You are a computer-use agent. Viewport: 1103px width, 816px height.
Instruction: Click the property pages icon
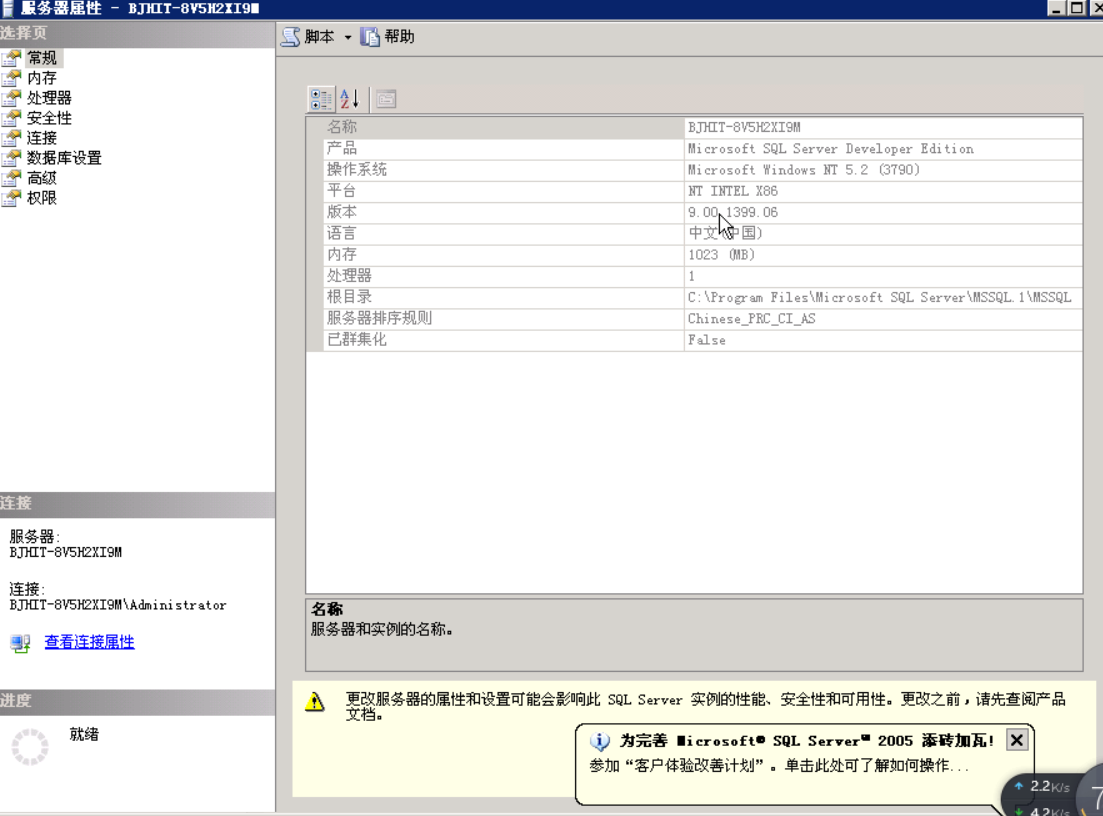[386, 99]
